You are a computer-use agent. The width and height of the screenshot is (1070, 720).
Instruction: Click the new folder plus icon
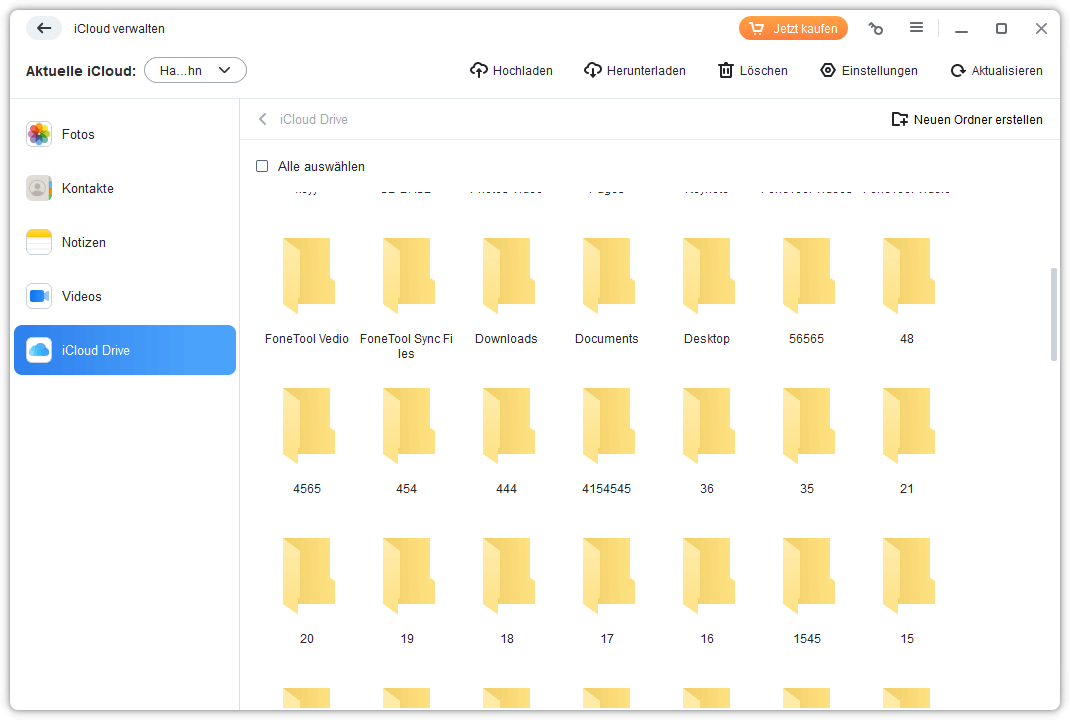point(900,119)
